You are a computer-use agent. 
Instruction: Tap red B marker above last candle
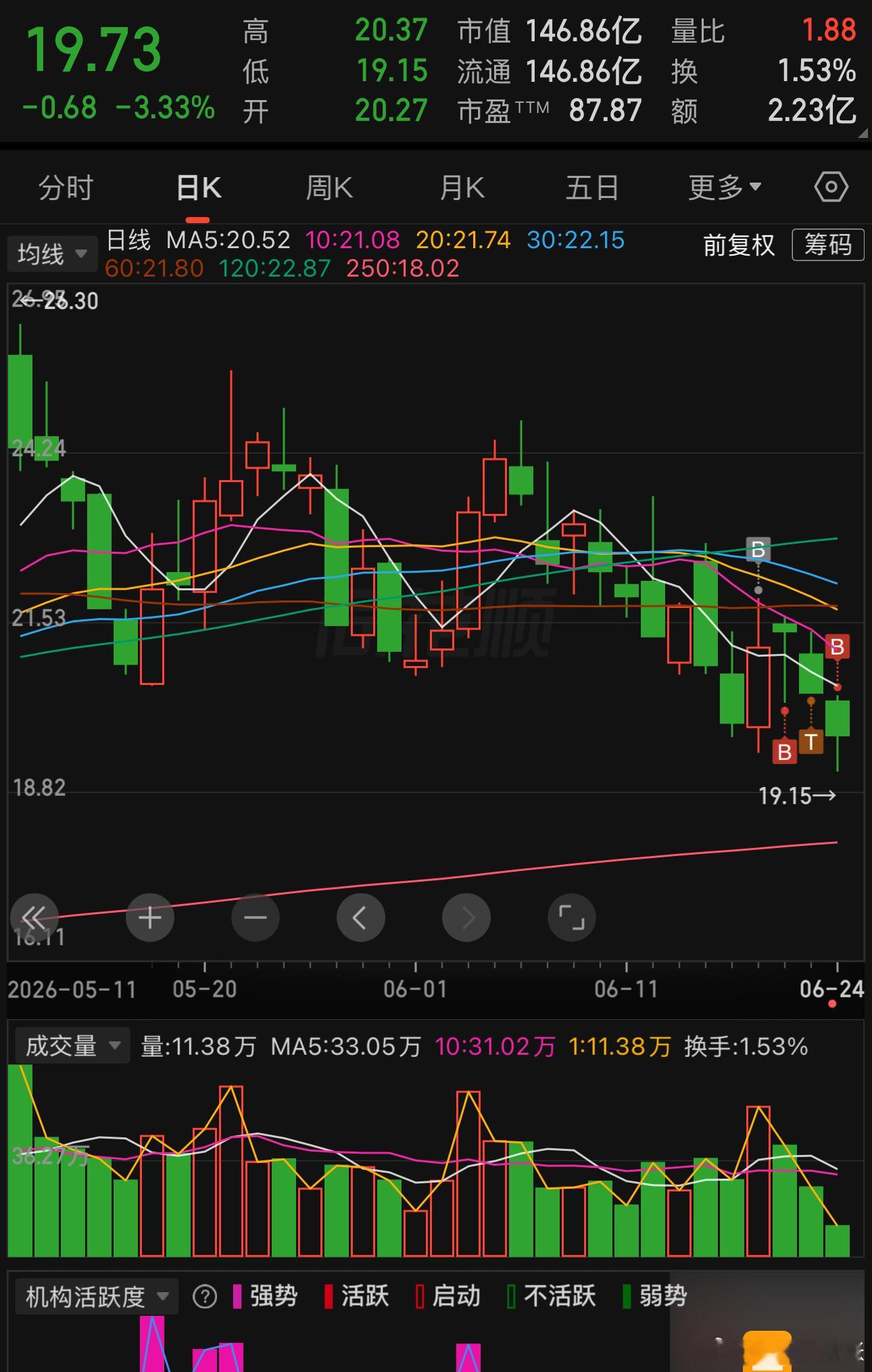tap(838, 647)
